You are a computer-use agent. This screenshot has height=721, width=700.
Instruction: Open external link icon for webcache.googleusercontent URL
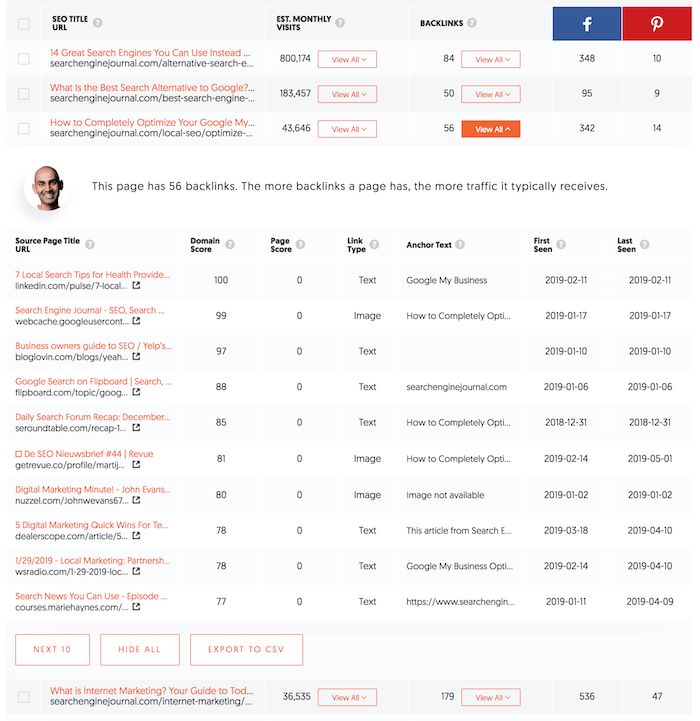136,321
